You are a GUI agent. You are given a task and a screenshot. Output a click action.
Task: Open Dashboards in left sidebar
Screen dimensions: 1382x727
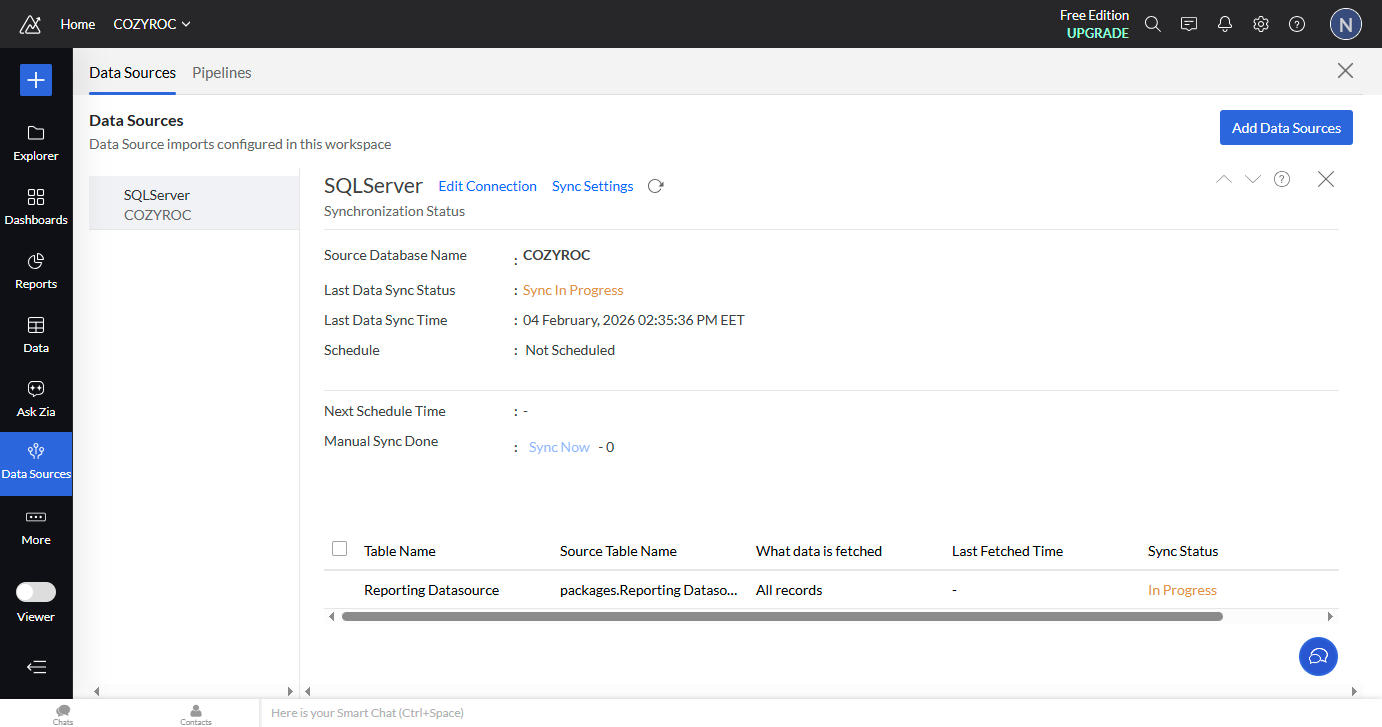(x=36, y=207)
